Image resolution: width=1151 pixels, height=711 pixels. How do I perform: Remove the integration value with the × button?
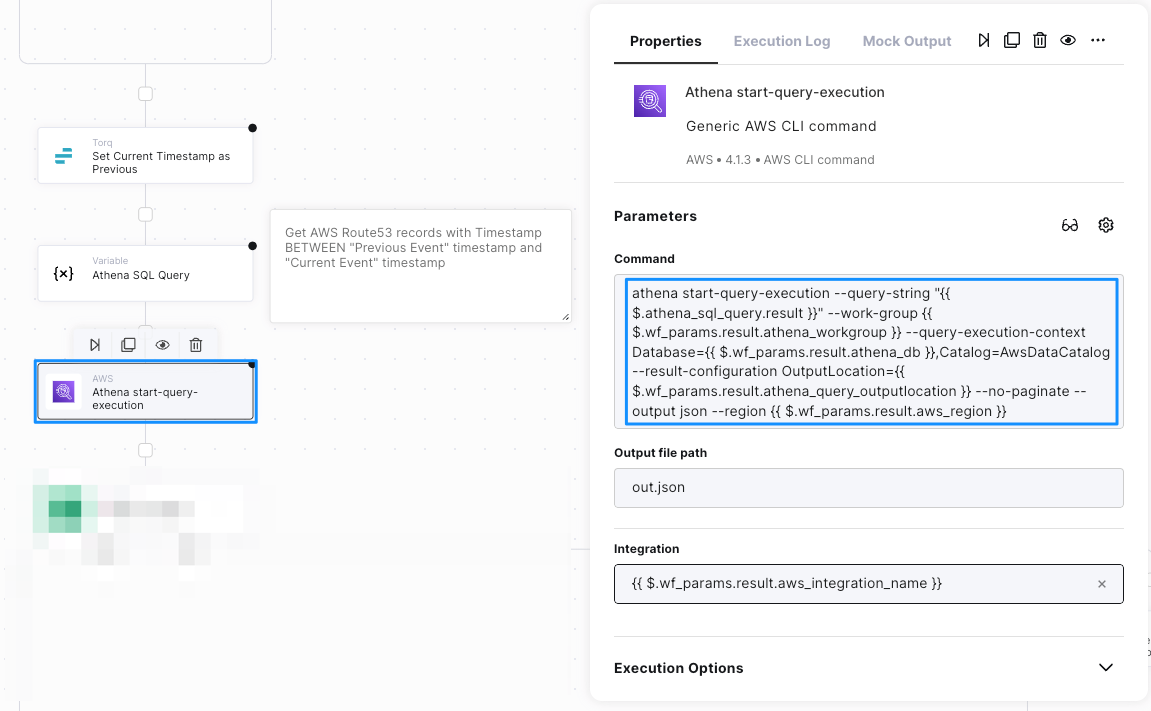coord(1101,583)
